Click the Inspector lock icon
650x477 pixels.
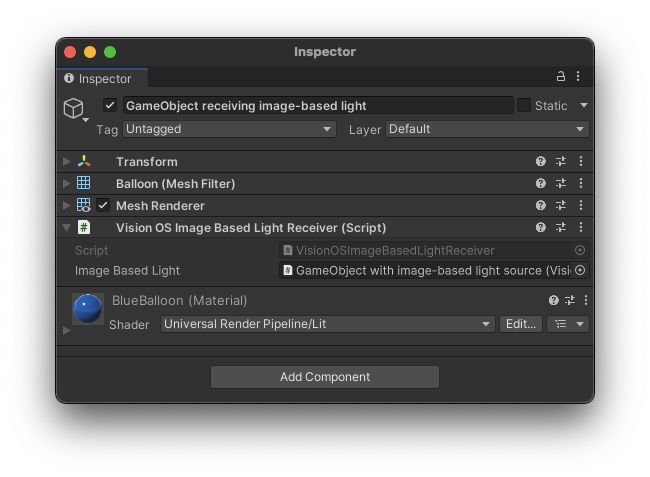click(x=561, y=77)
